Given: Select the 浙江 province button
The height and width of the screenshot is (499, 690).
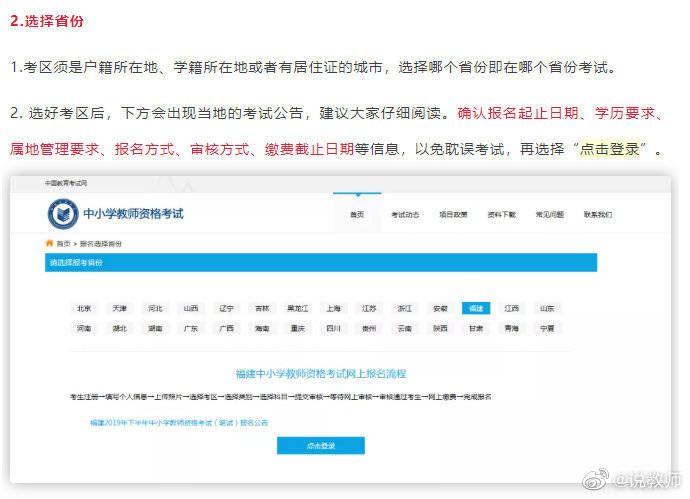Looking at the screenshot, I should coord(405,308).
